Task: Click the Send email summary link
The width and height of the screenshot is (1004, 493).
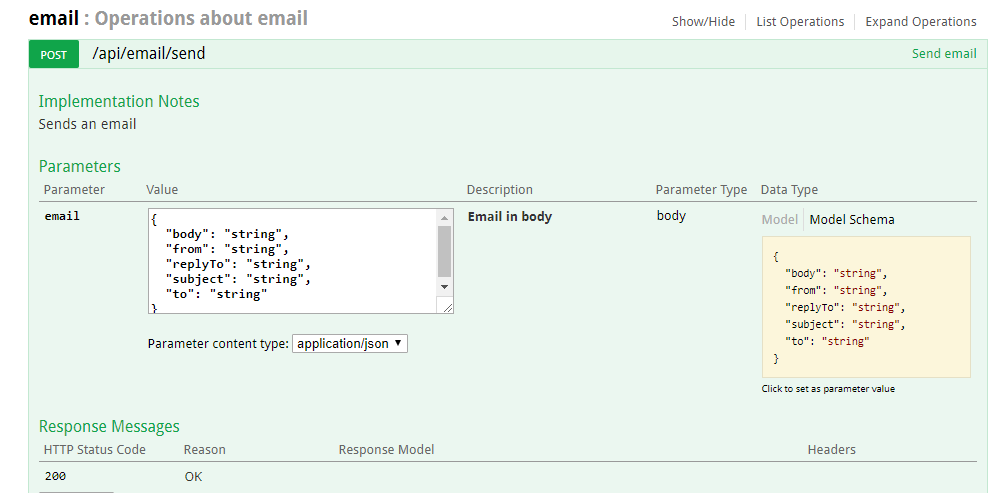Action: (x=943, y=54)
